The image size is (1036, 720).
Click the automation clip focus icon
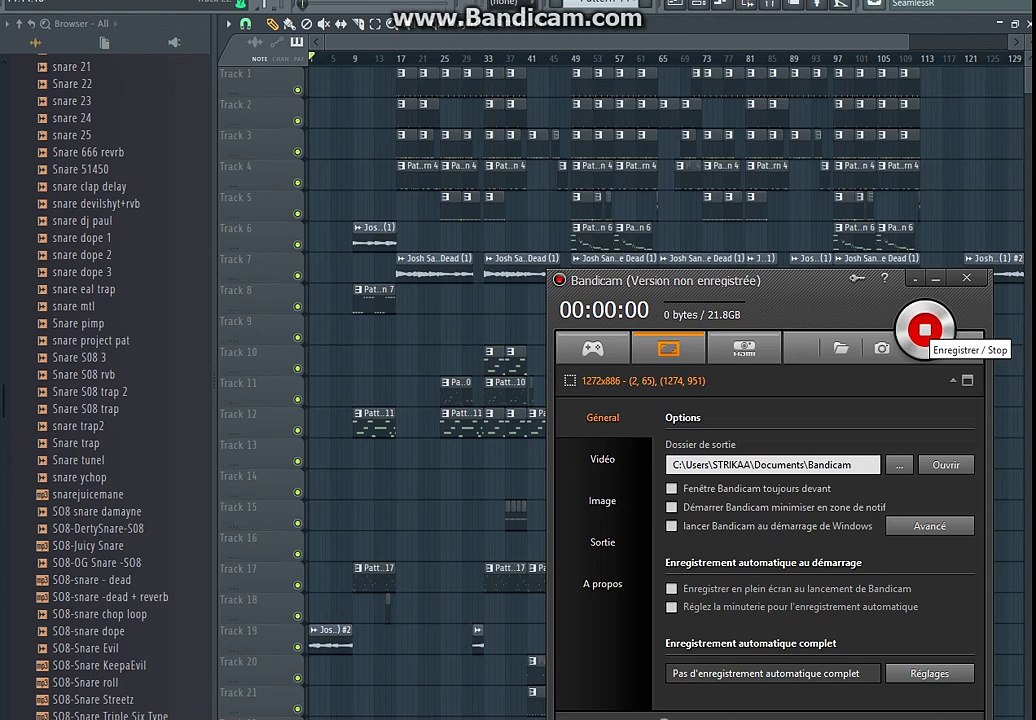coord(277,42)
